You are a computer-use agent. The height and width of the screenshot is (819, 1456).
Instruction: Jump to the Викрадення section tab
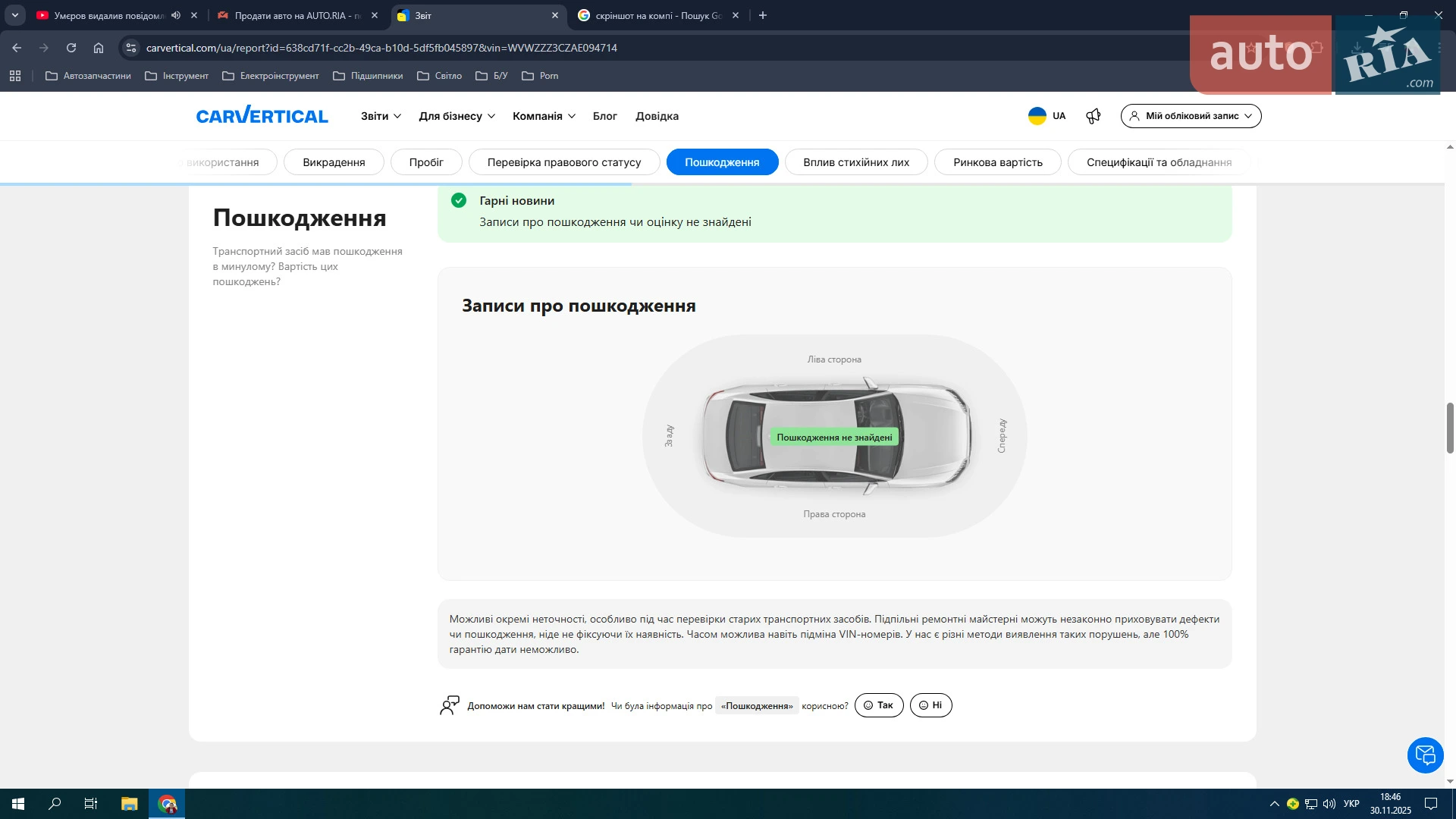tap(334, 162)
